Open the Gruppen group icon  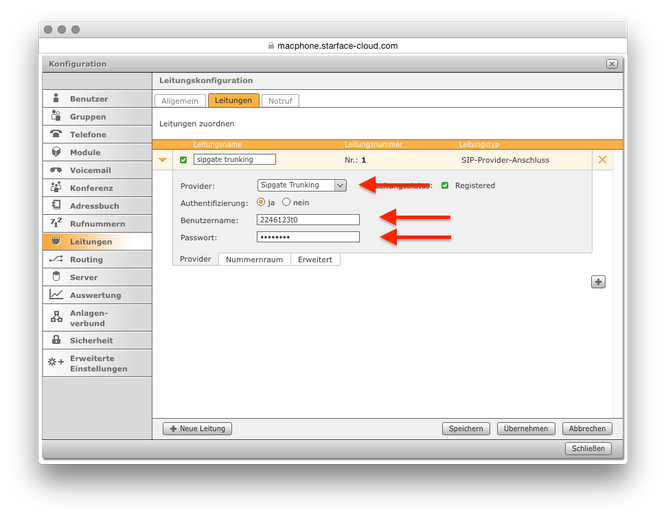click(x=56, y=116)
